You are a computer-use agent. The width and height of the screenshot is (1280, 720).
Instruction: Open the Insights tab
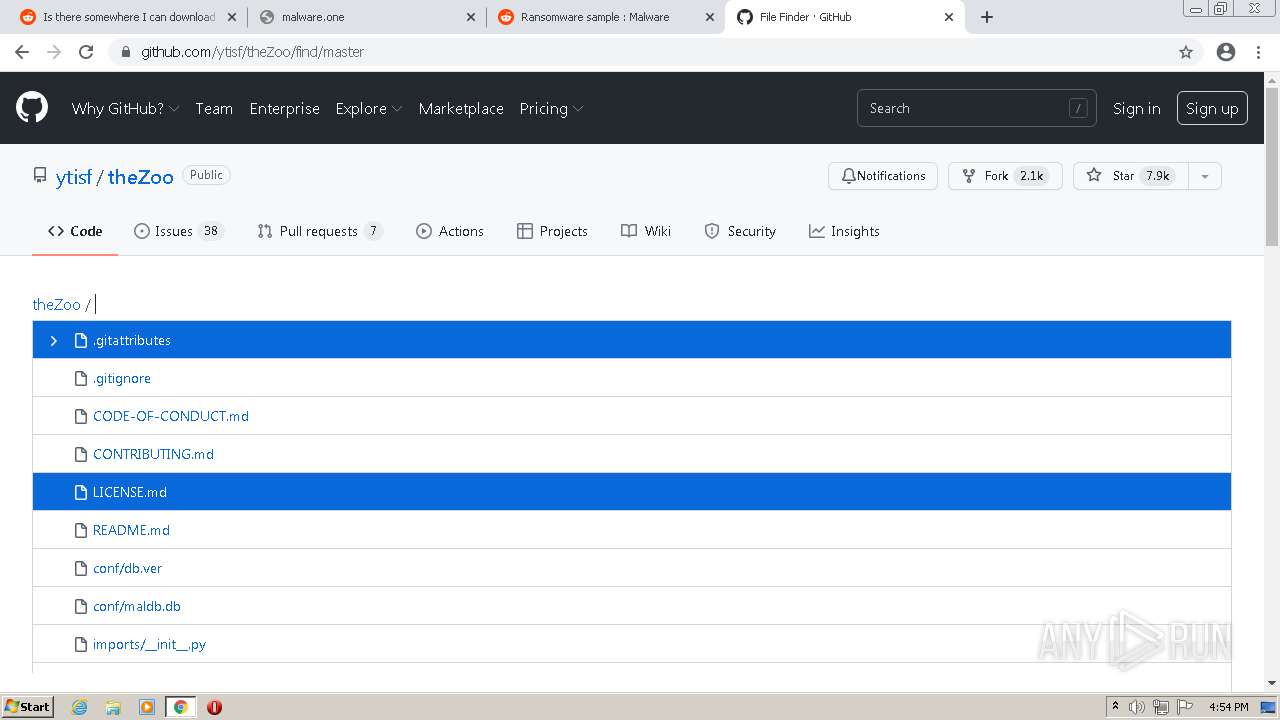(845, 231)
